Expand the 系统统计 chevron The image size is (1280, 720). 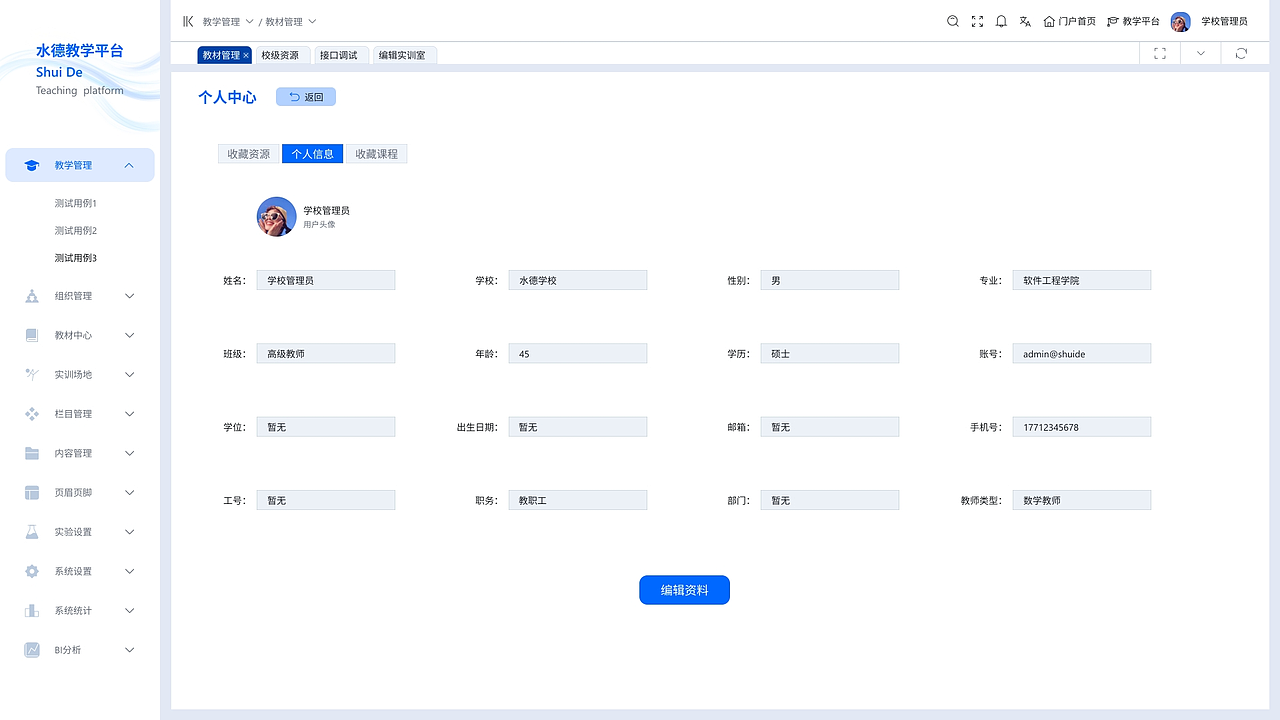point(129,610)
